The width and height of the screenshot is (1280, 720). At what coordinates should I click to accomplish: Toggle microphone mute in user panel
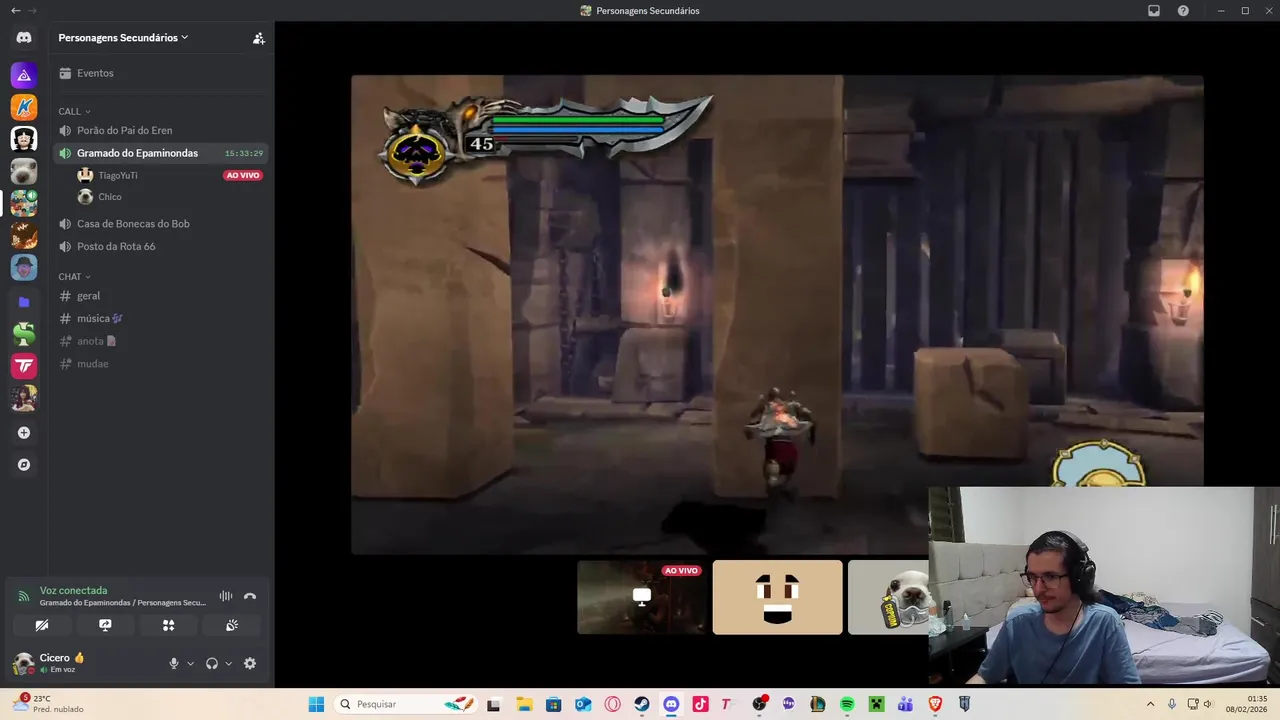pos(173,664)
